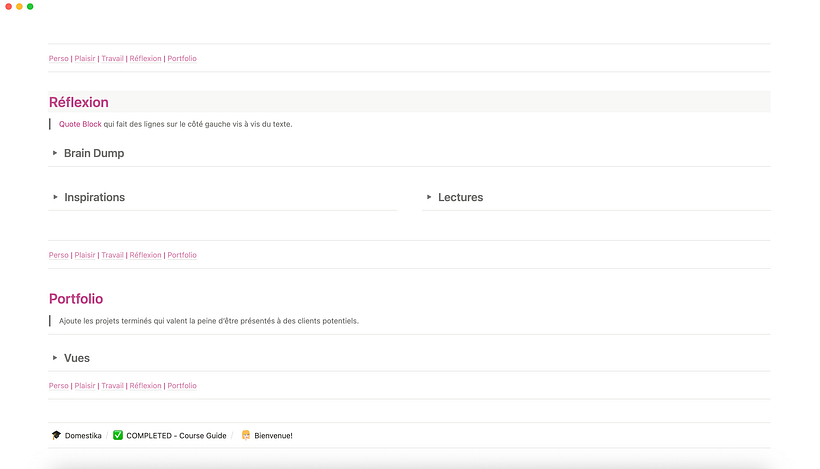Open the Perso link above the Réflexion heading

coord(59,59)
